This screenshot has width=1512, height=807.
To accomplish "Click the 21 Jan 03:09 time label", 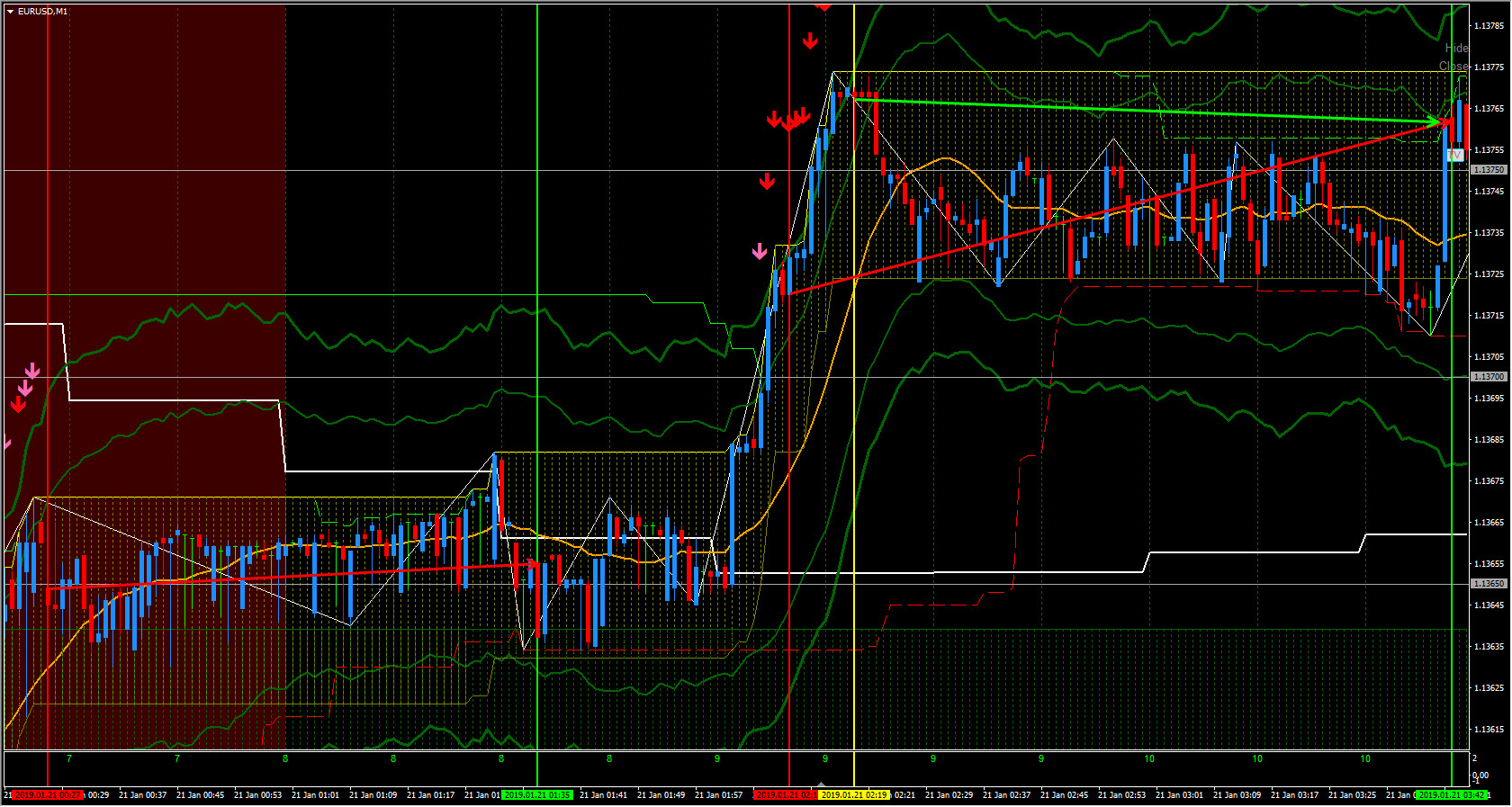I will click(x=1237, y=795).
